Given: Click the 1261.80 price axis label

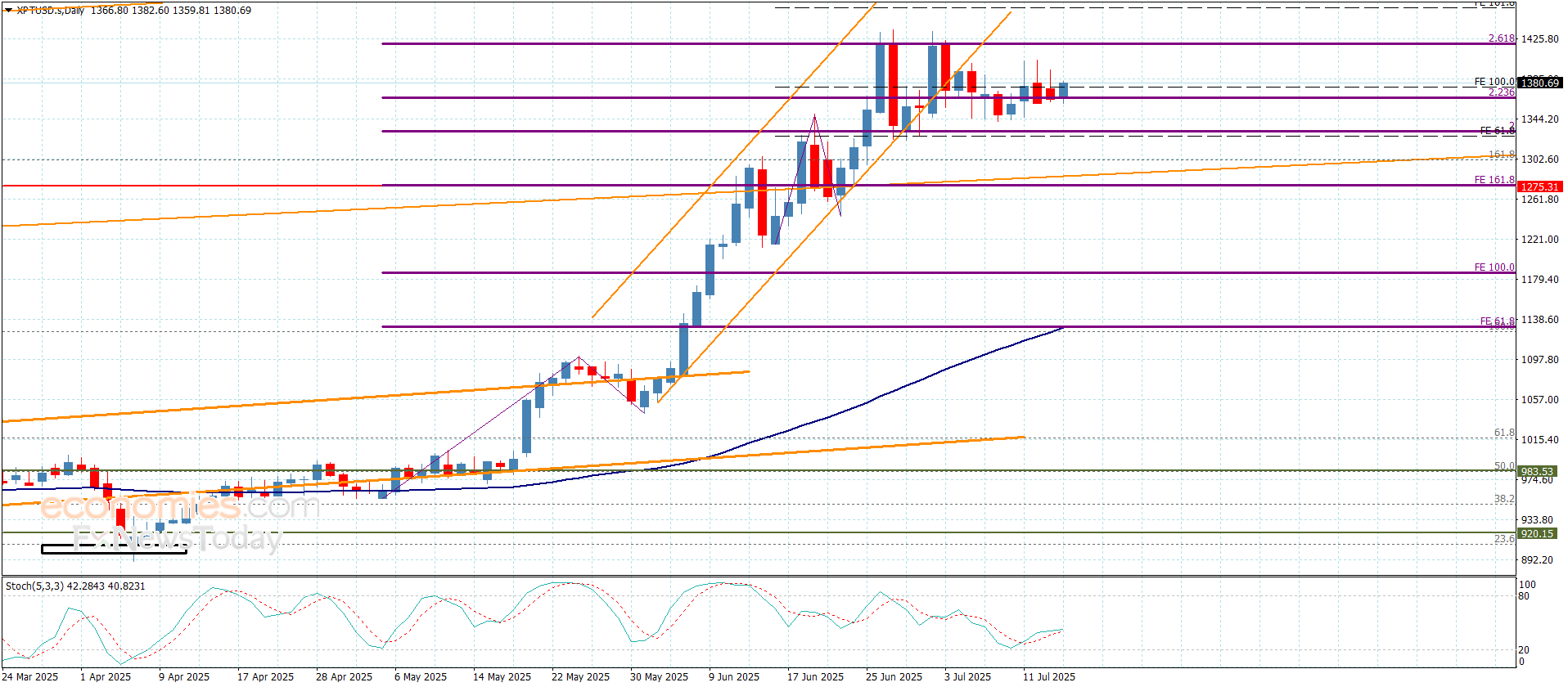Looking at the screenshot, I should coord(1539,200).
